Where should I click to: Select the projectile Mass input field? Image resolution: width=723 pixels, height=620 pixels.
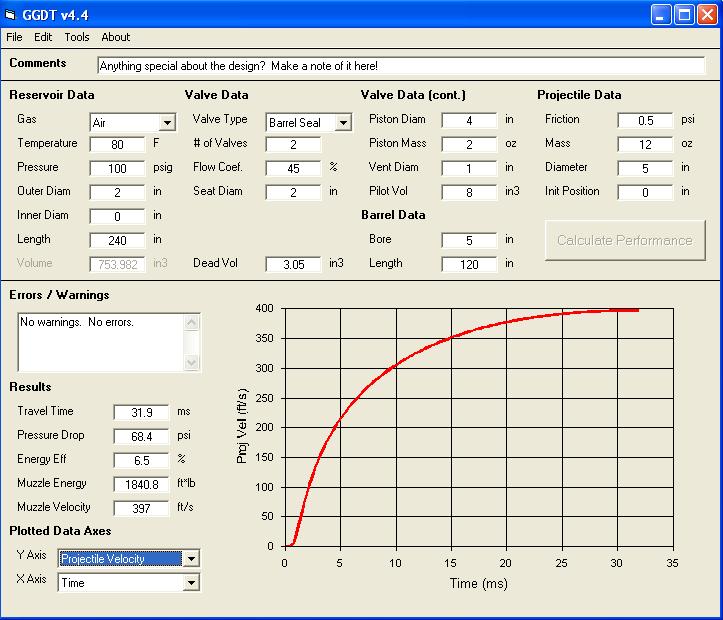pyautogui.click(x=645, y=144)
